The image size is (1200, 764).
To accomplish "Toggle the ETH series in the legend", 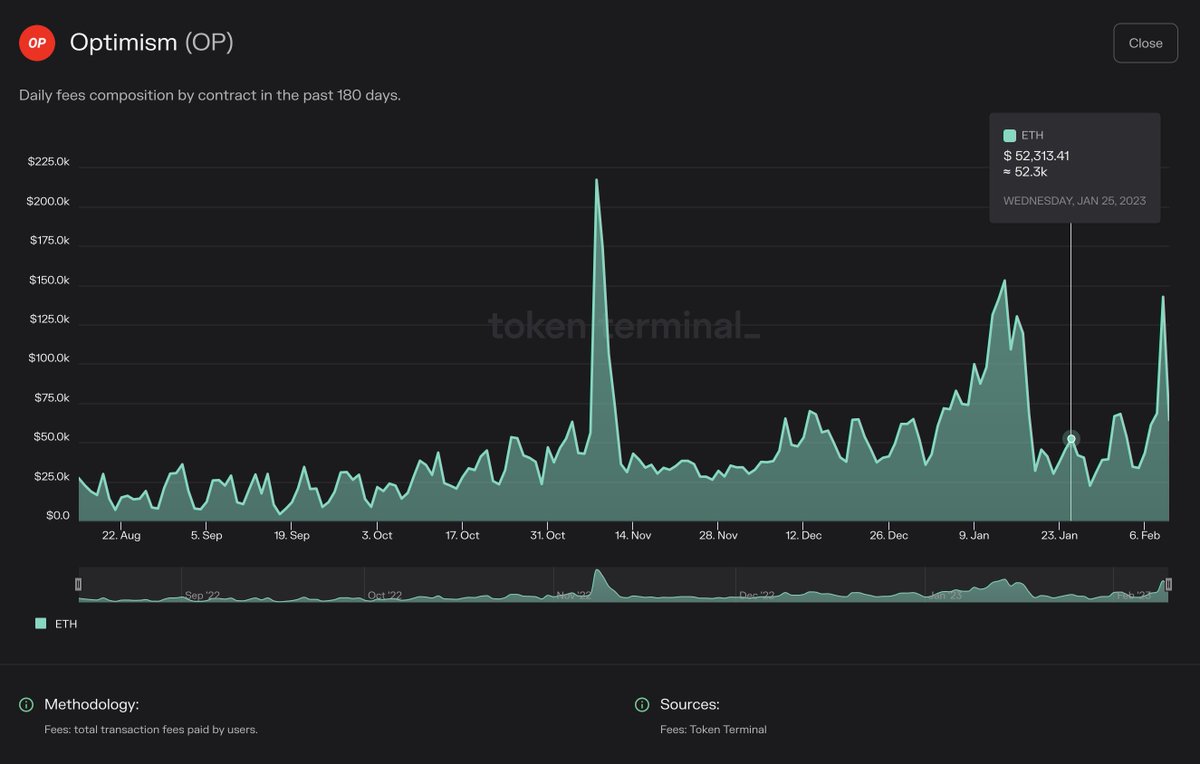I will [56, 623].
